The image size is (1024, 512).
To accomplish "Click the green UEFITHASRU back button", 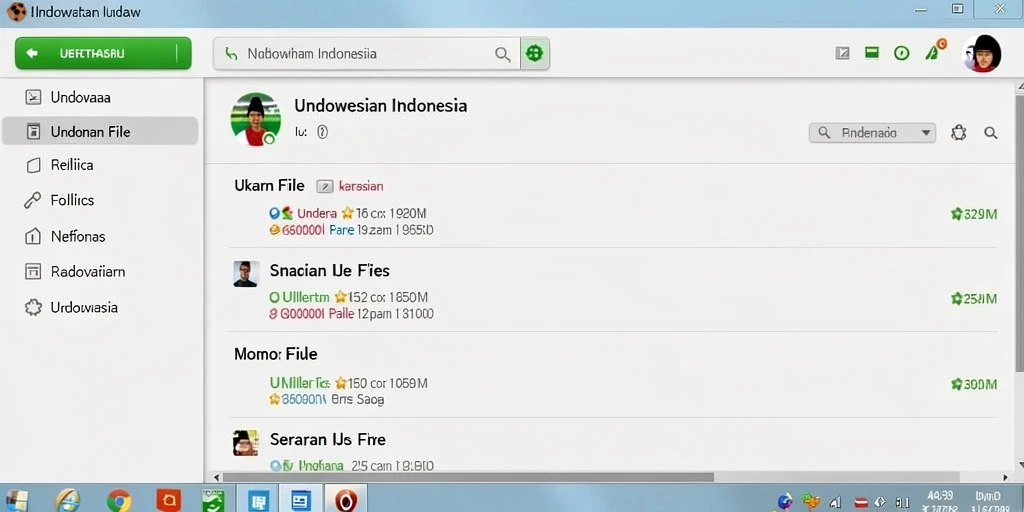I will (103, 54).
